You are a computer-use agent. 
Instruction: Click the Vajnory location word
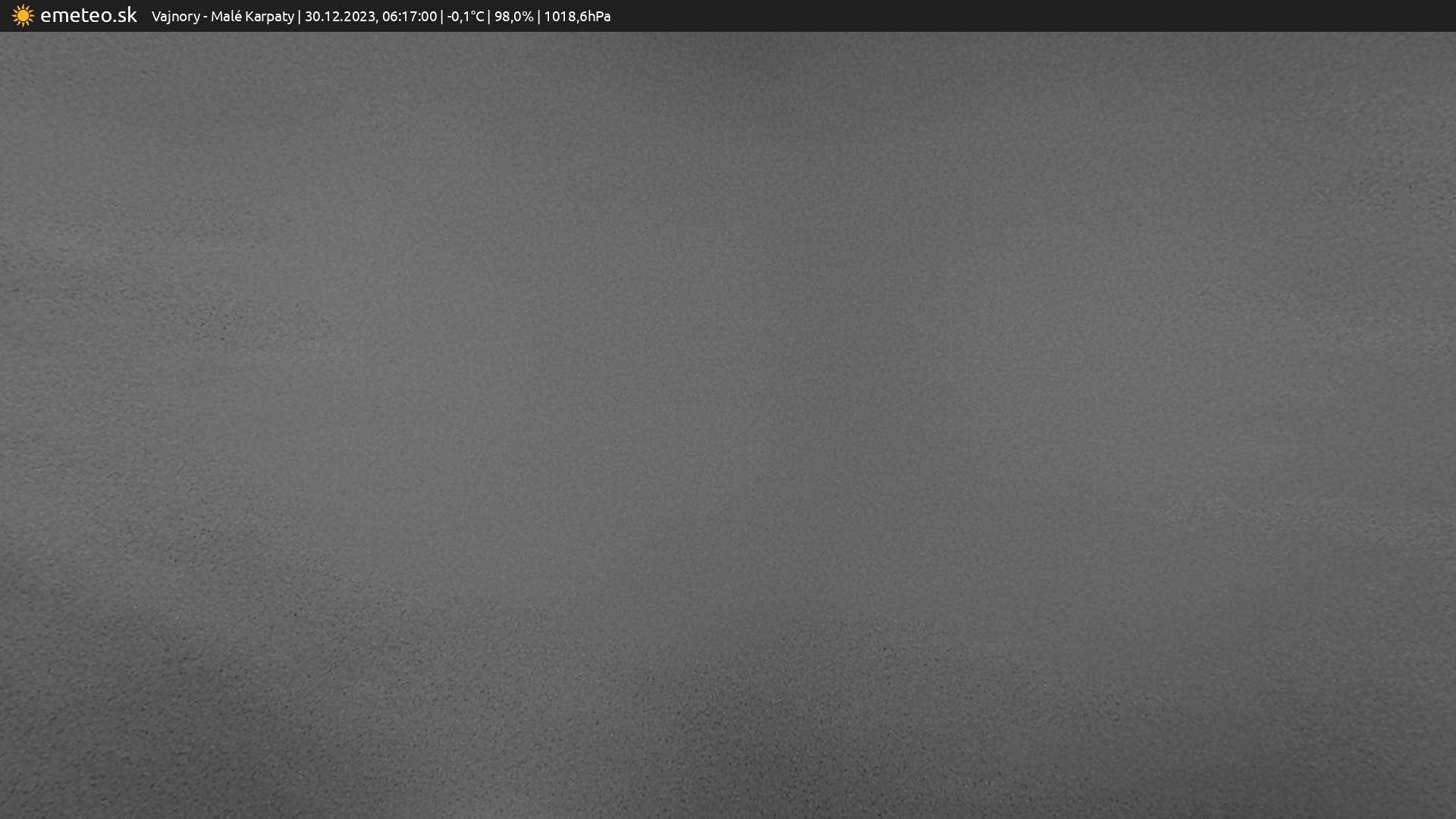coord(175,17)
